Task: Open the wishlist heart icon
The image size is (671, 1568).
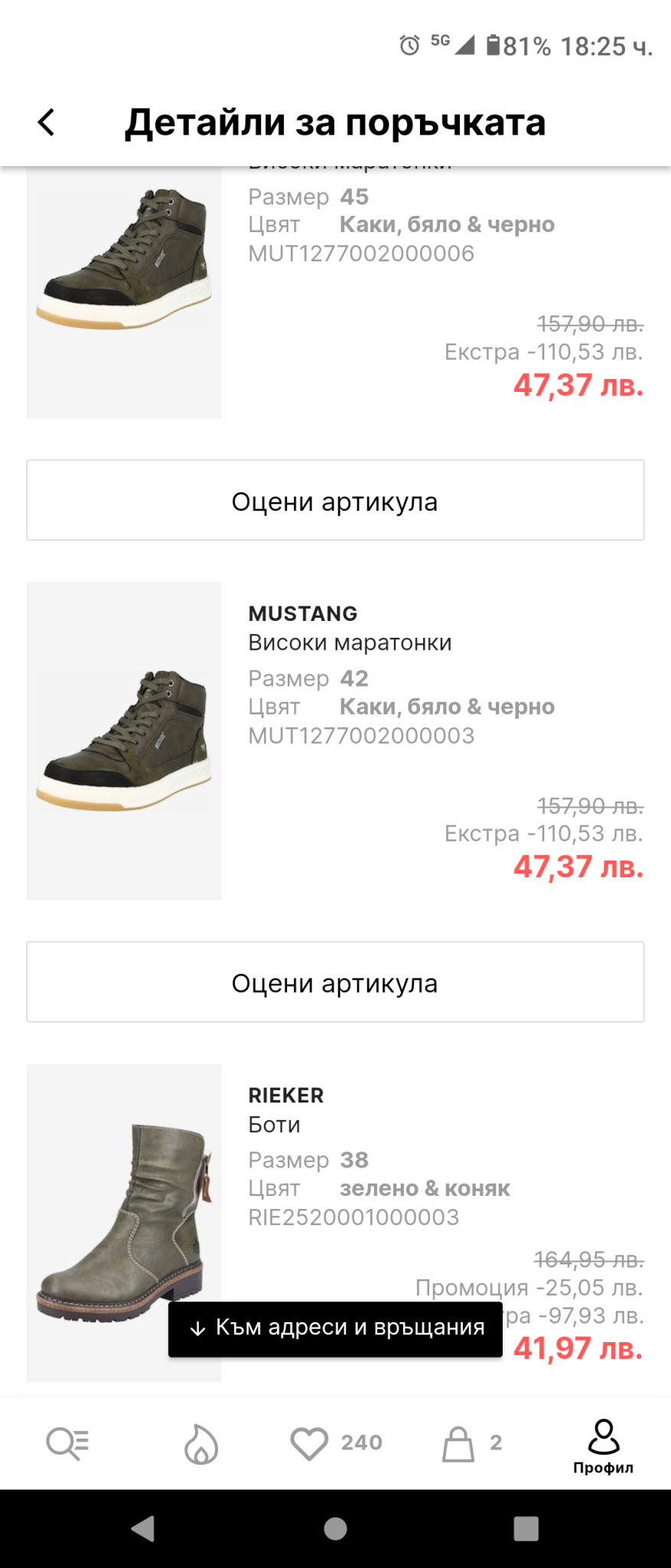Action: coord(309,1443)
